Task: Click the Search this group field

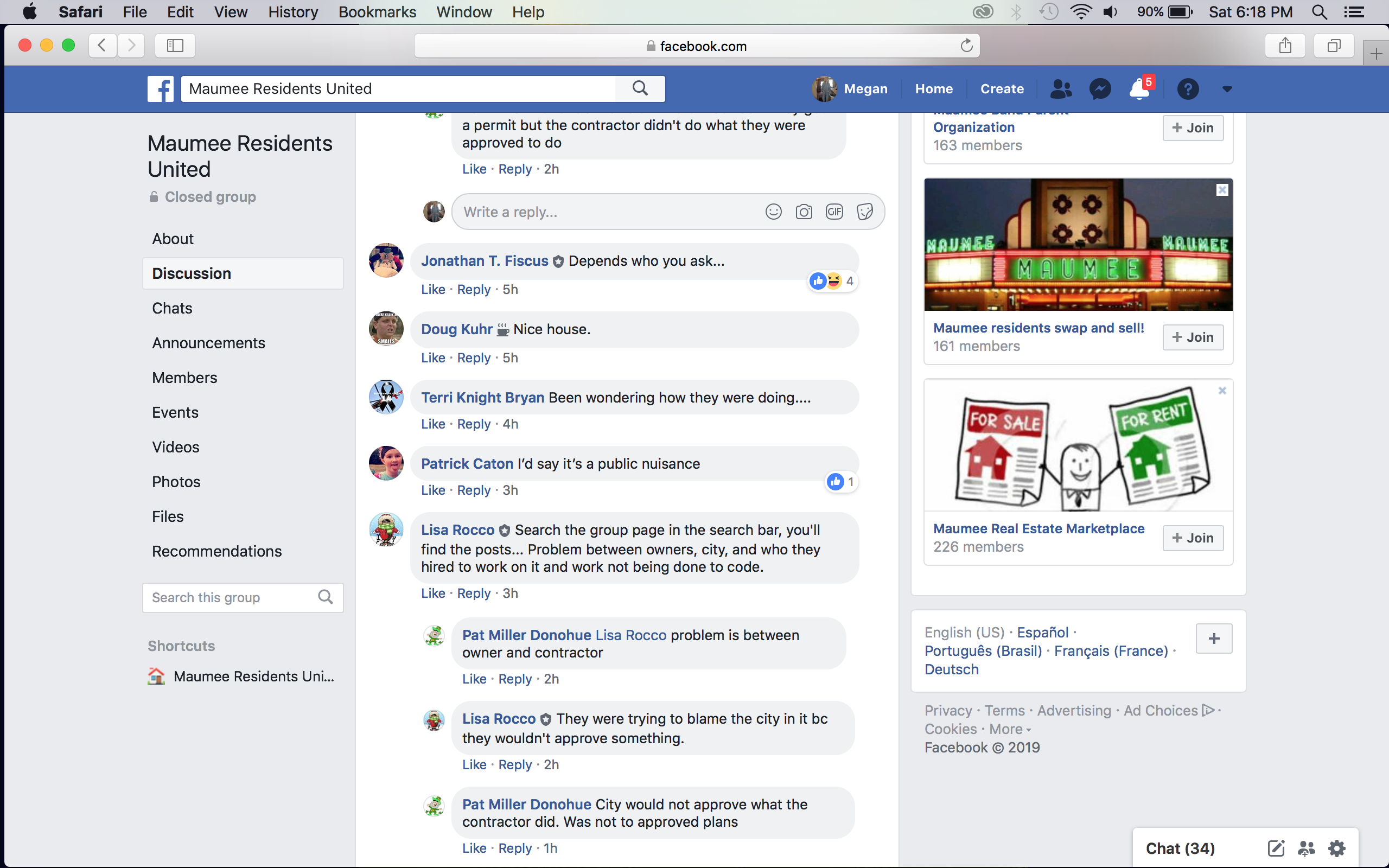Action: (x=230, y=598)
